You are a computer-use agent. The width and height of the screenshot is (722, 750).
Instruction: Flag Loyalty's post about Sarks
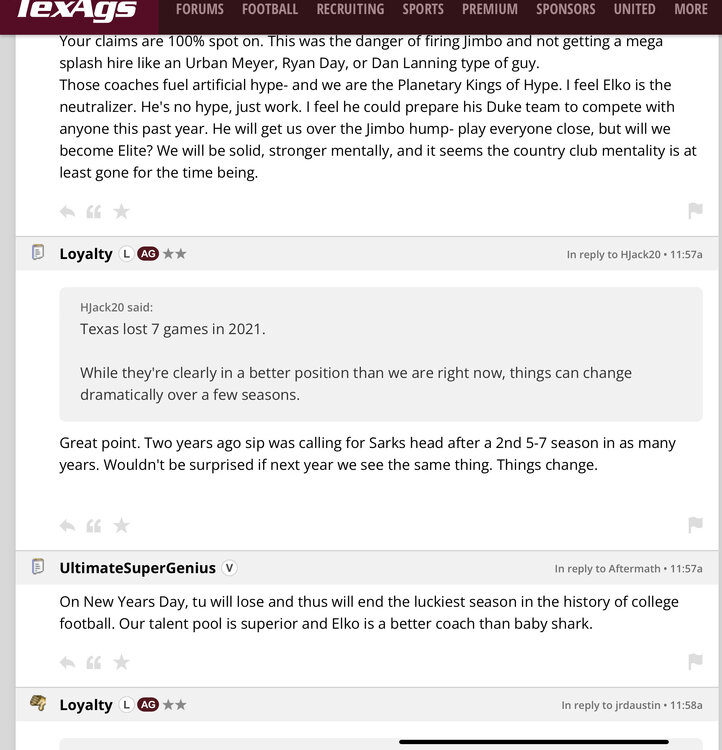point(695,525)
